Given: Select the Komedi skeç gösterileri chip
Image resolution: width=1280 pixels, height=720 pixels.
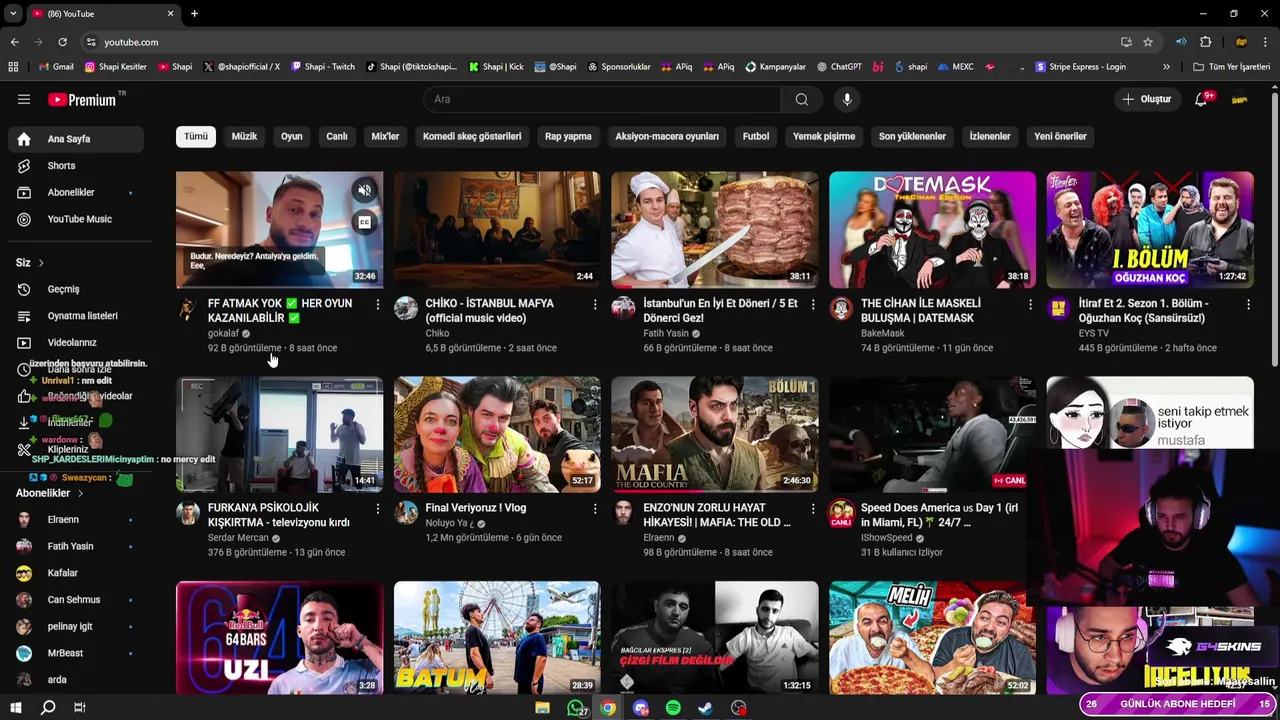Looking at the screenshot, I should pos(472,136).
